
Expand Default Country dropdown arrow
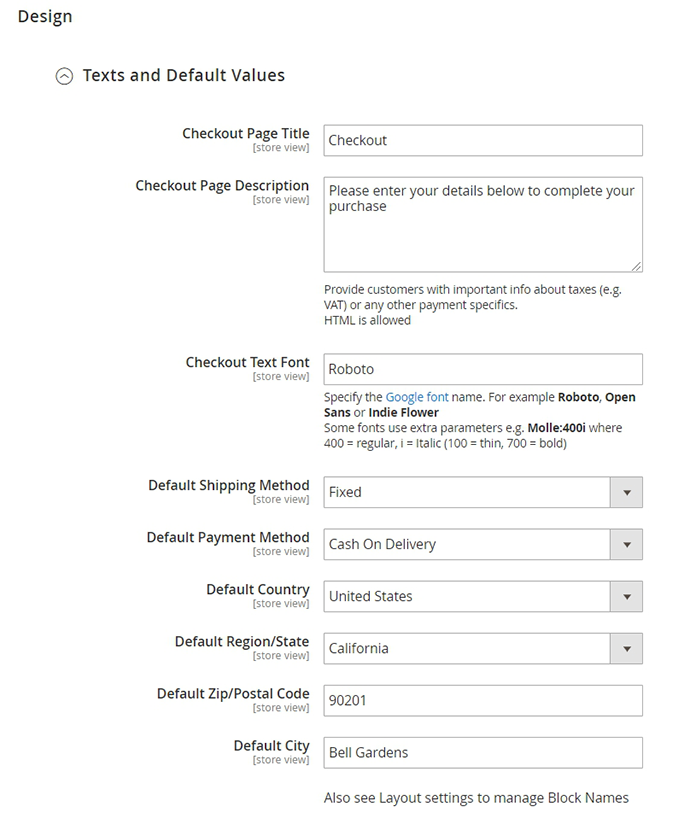click(627, 596)
